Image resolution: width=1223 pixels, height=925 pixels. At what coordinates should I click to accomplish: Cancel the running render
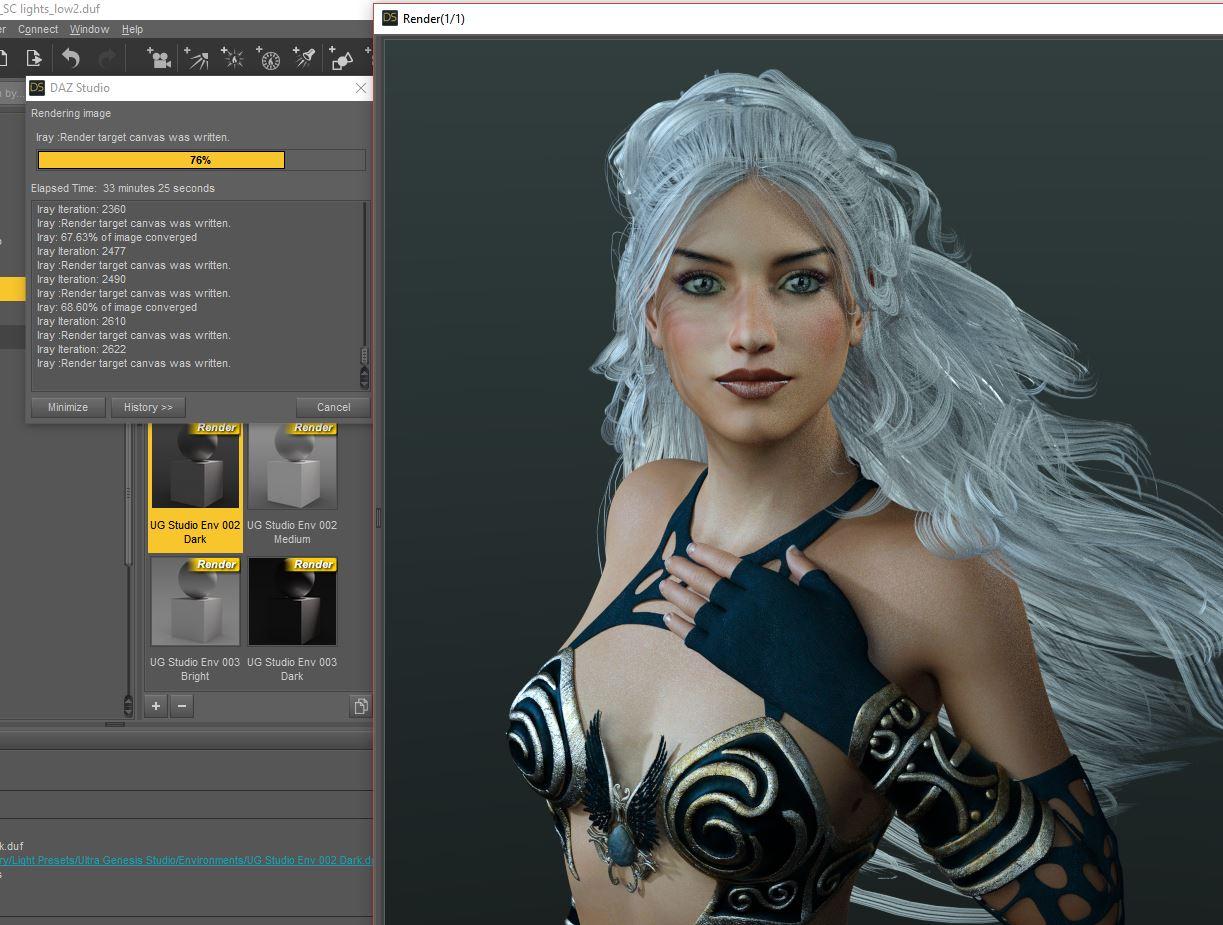[333, 407]
